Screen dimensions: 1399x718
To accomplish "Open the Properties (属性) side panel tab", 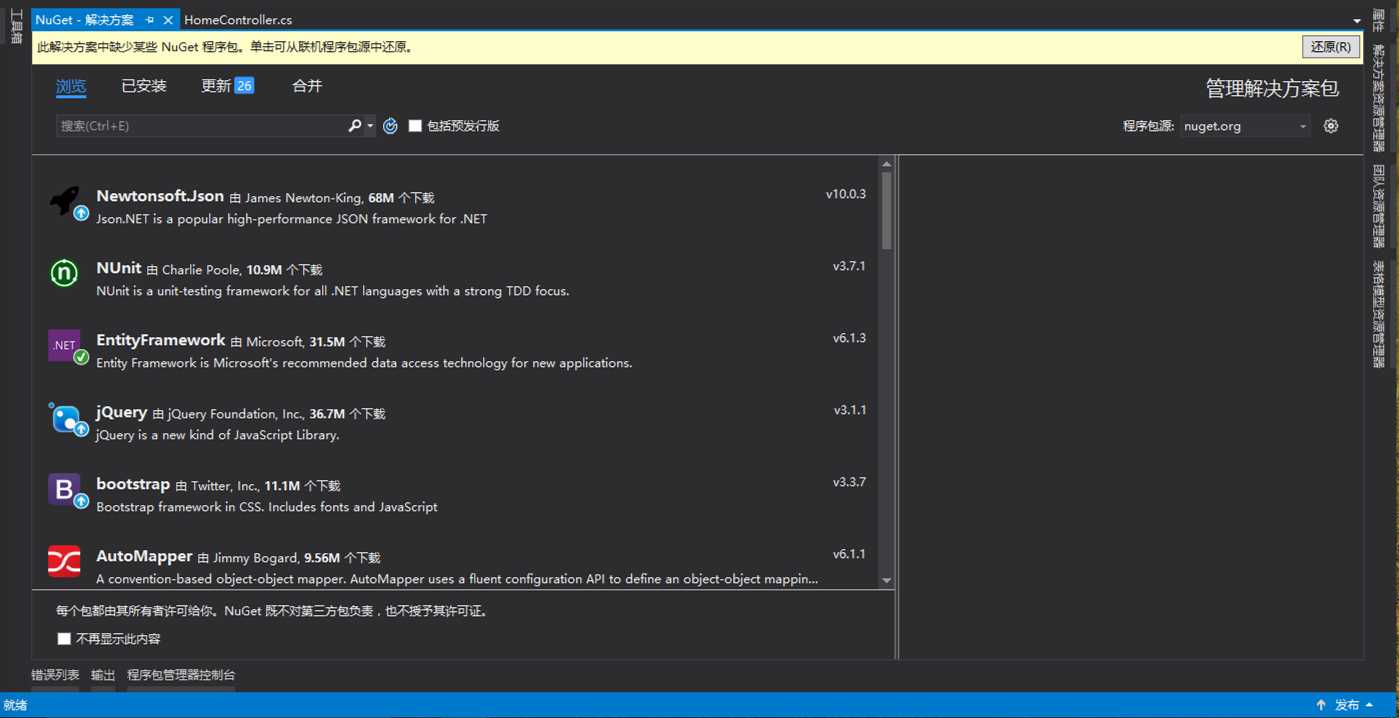I will coord(1379,20).
